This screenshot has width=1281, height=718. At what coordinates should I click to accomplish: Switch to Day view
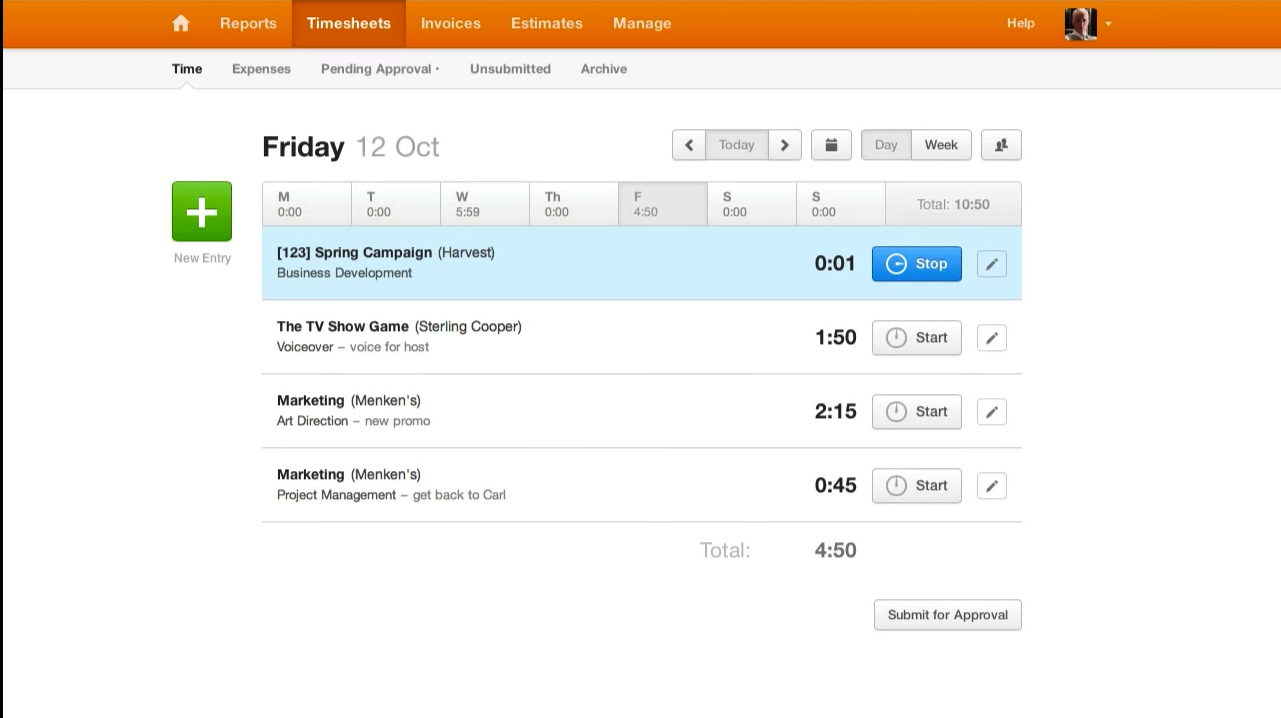tap(886, 145)
